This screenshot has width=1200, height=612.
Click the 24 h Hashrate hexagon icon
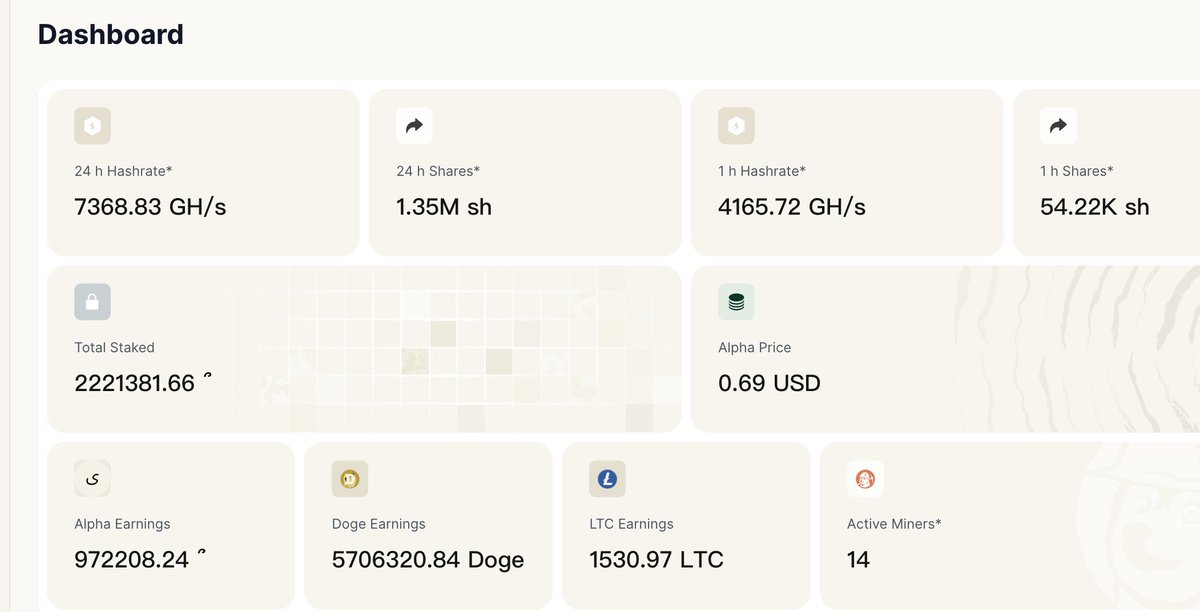pos(92,126)
